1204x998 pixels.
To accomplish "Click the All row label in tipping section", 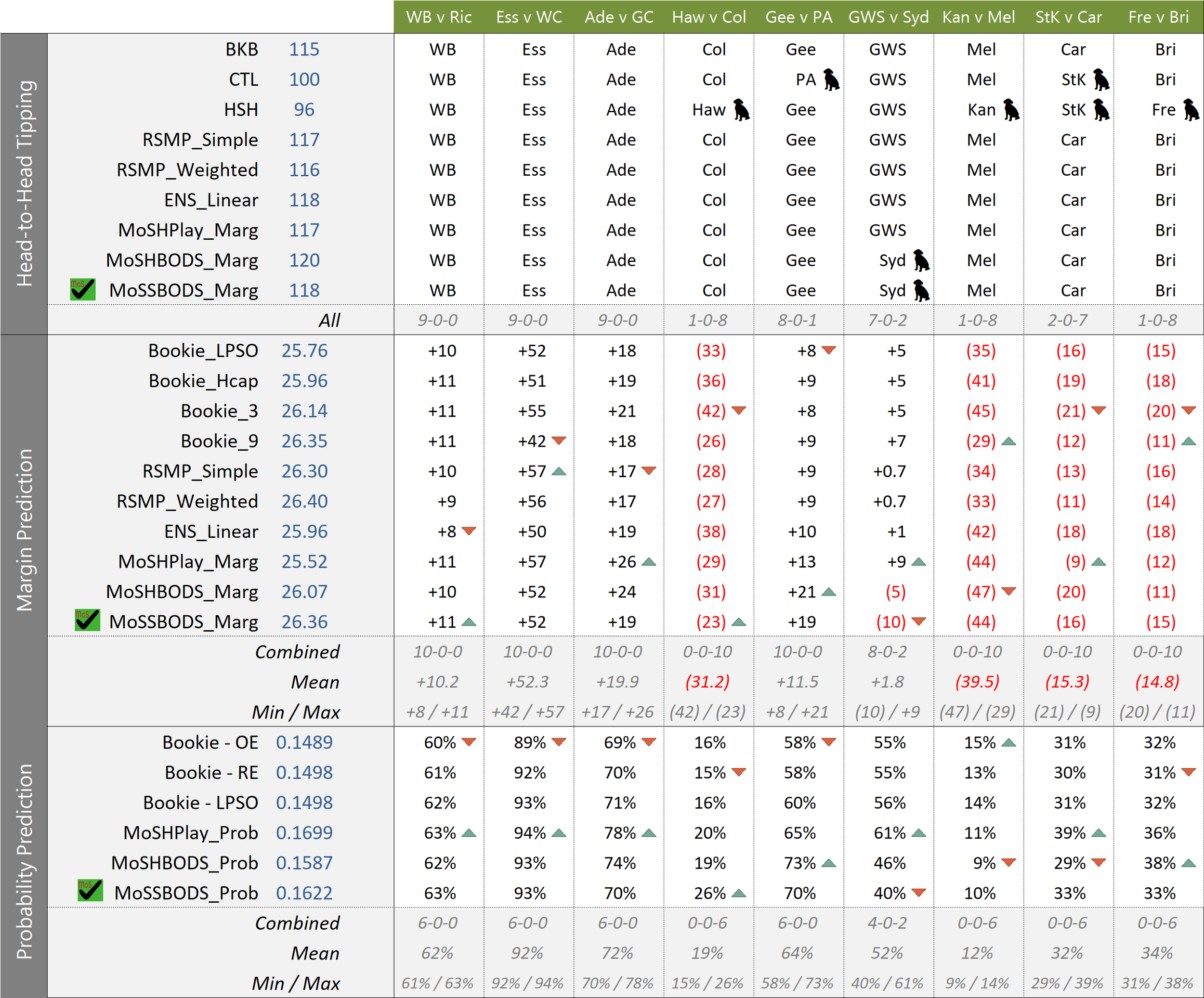I will 330,321.
